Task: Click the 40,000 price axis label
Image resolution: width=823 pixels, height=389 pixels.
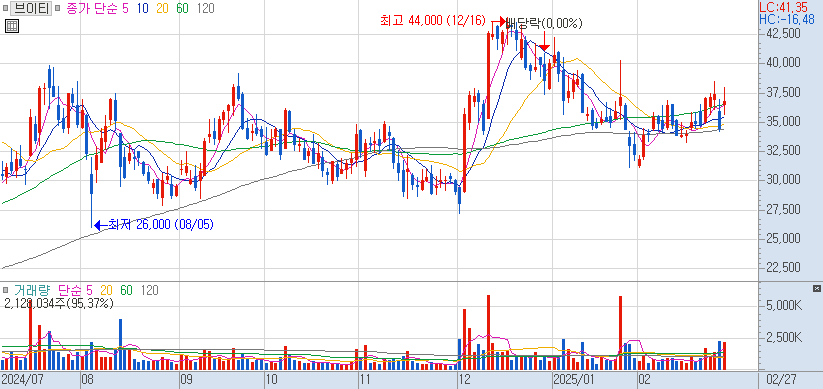Action: pos(784,63)
